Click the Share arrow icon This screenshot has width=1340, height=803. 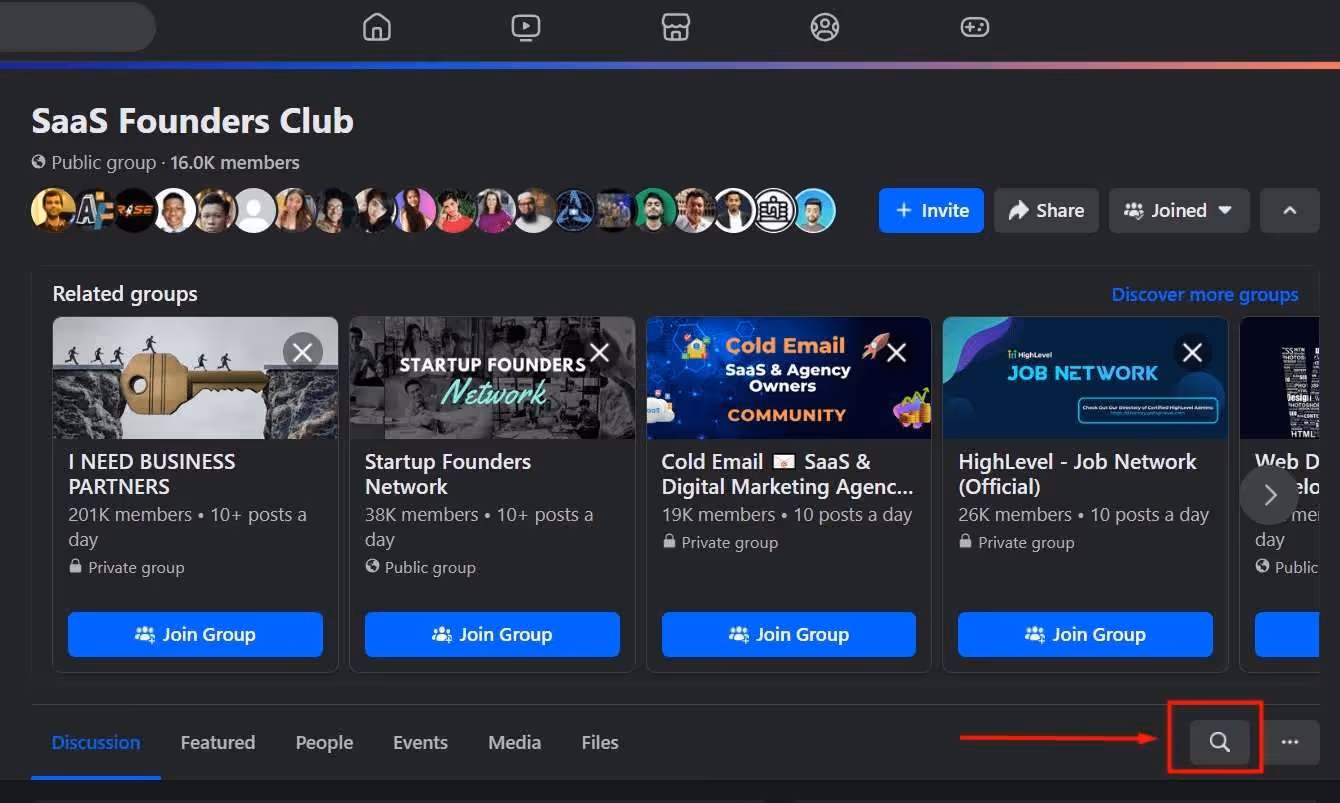pyautogui.click(x=1046, y=210)
